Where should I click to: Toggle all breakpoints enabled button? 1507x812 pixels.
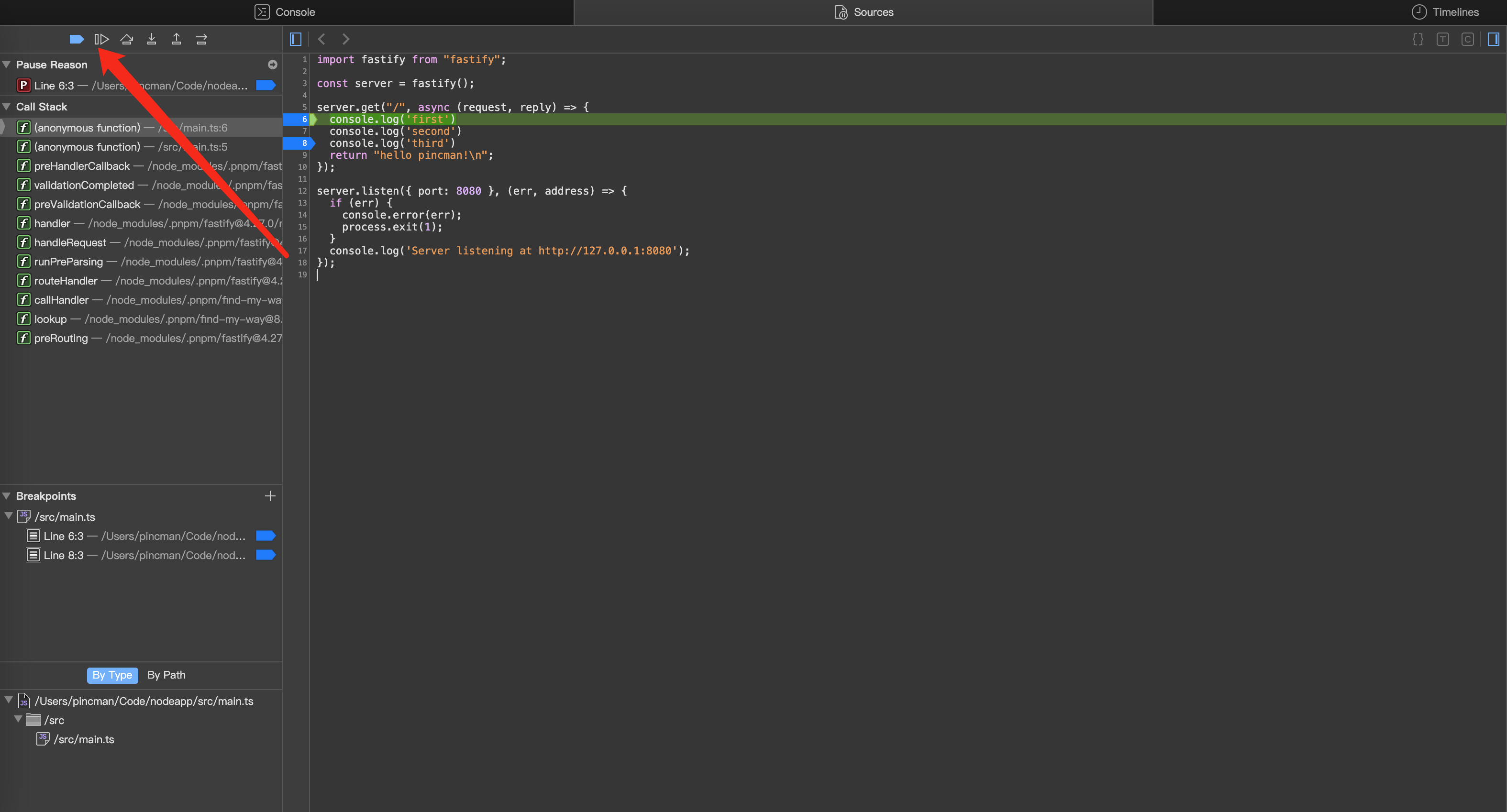pyautogui.click(x=77, y=39)
